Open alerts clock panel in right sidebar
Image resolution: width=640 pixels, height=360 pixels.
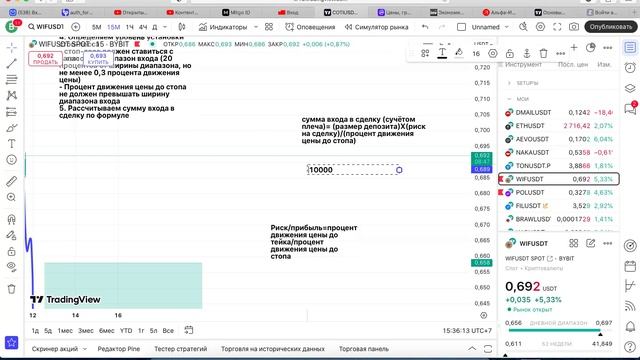pyautogui.click(x=630, y=68)
